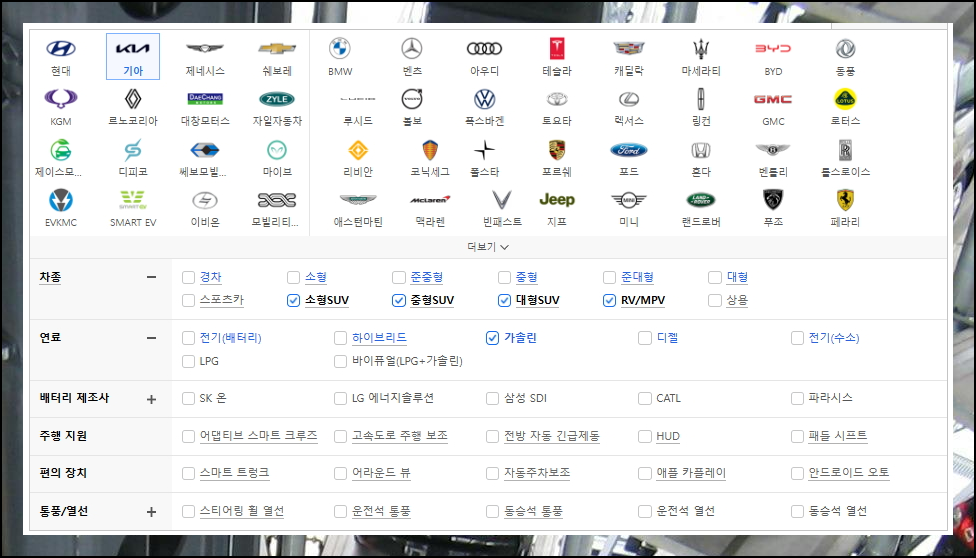This screenshot has width=976, height=558.
Task: Select the Lotus (로터스) yellow logo
Action: point(845,98)
